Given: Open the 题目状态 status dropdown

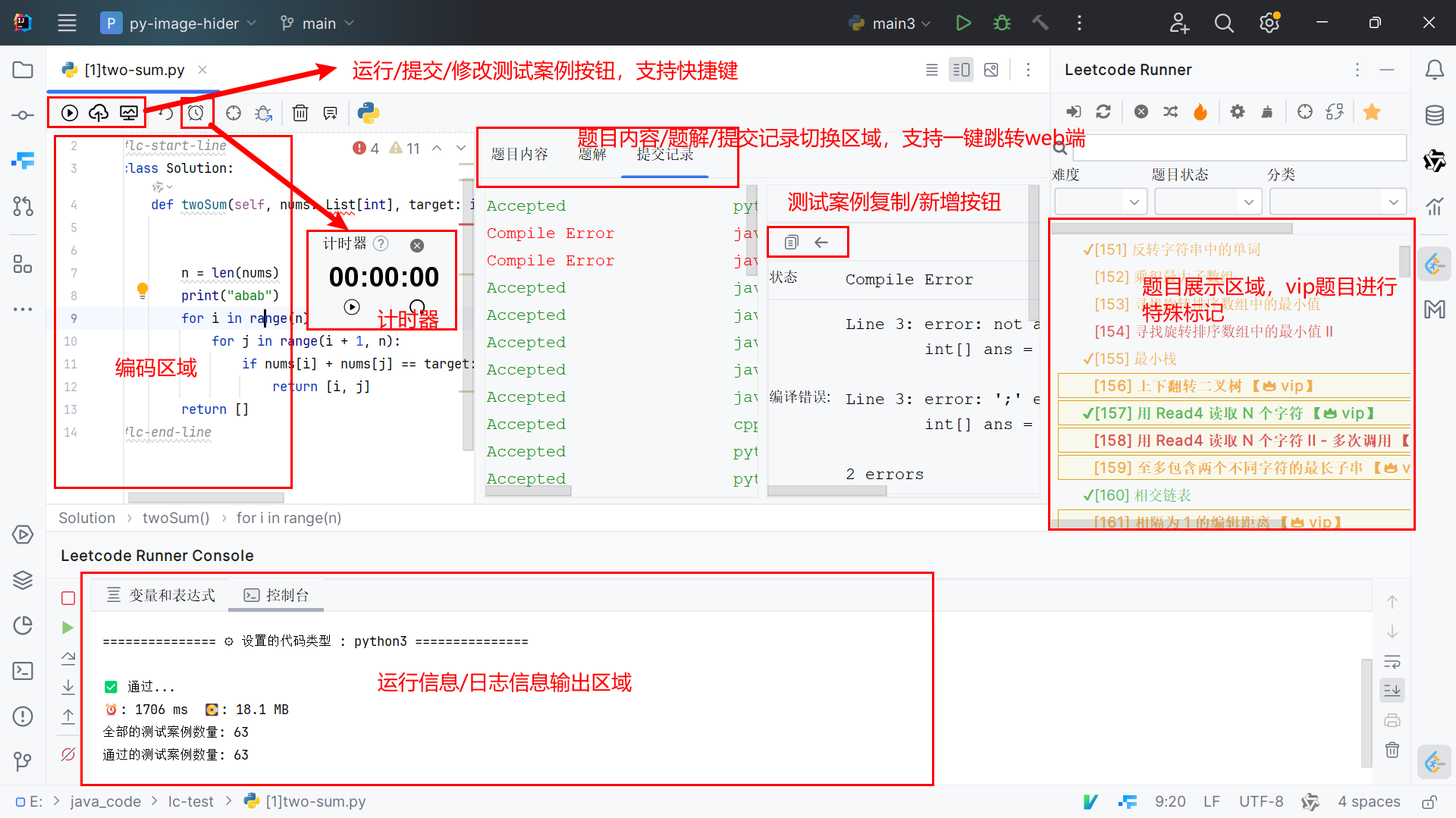Looking at the screenshot, I should tap(1207, 202).
